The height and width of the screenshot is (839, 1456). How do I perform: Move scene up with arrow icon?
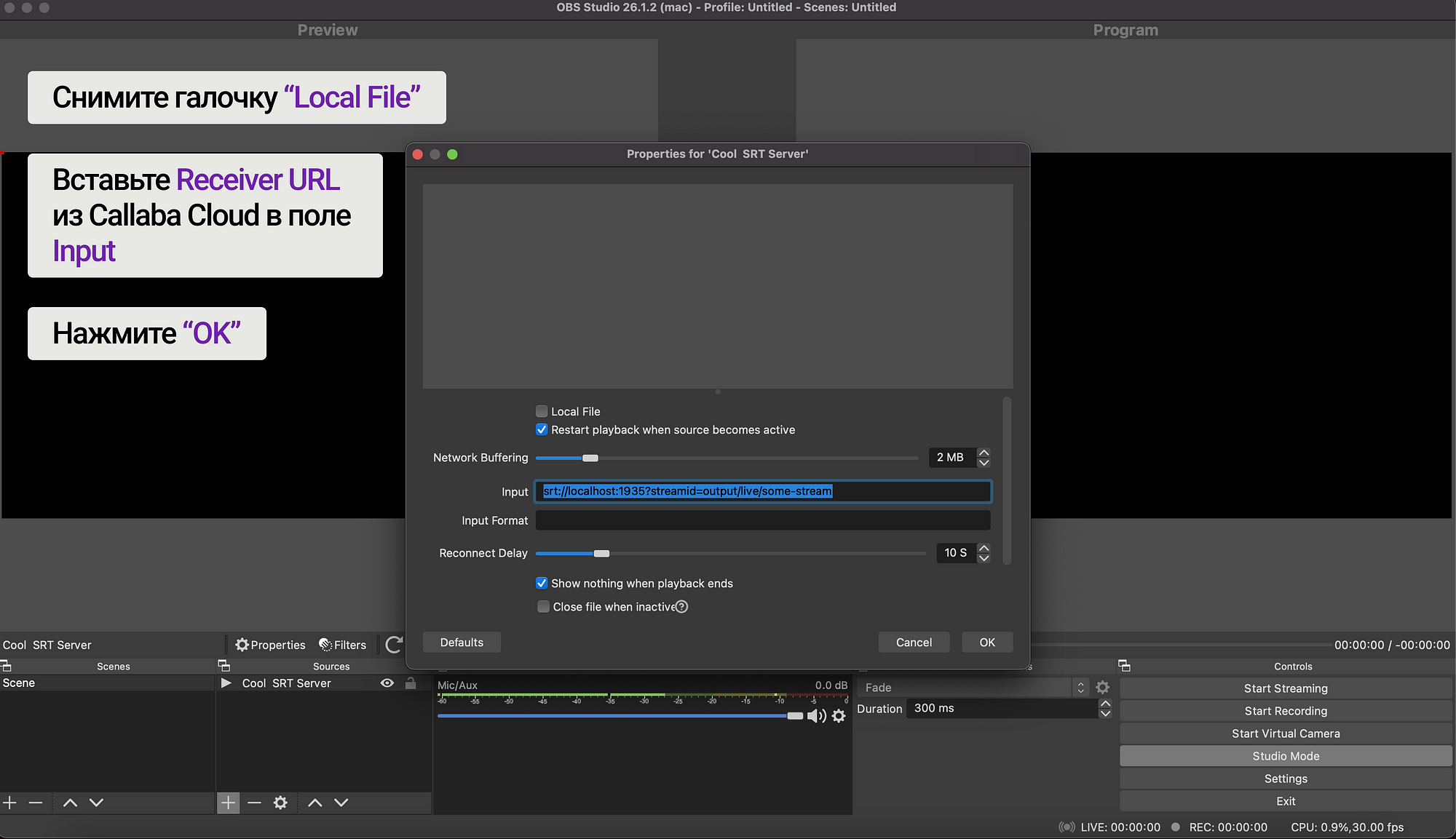pos(70,803)
